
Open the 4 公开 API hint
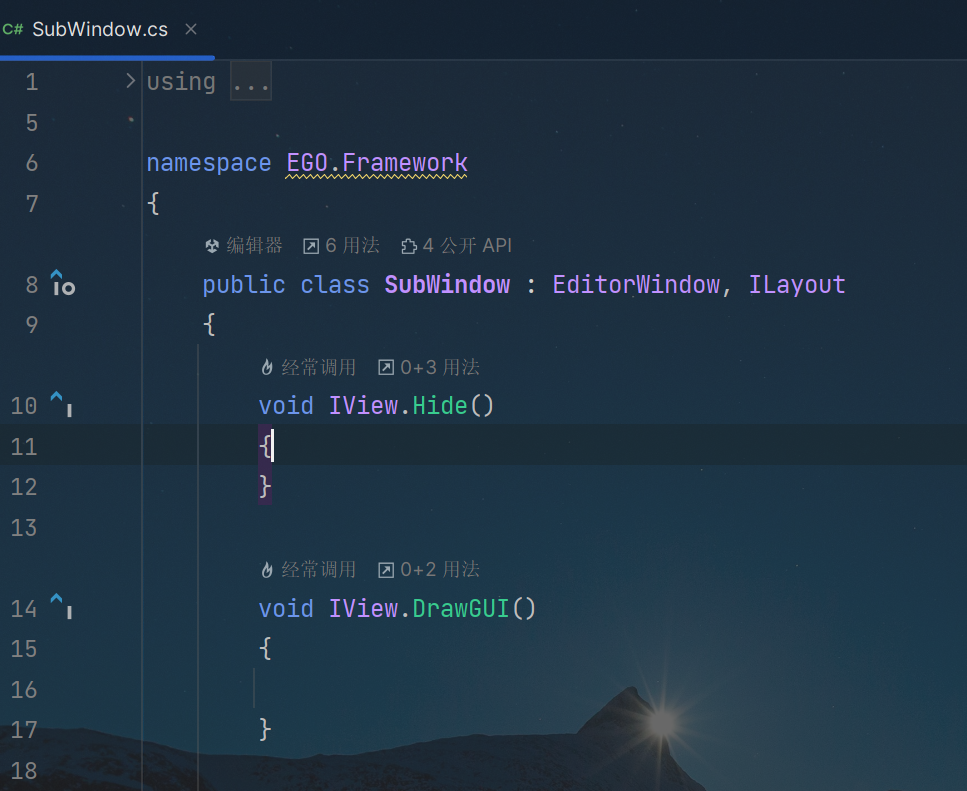tap(456, 245)
